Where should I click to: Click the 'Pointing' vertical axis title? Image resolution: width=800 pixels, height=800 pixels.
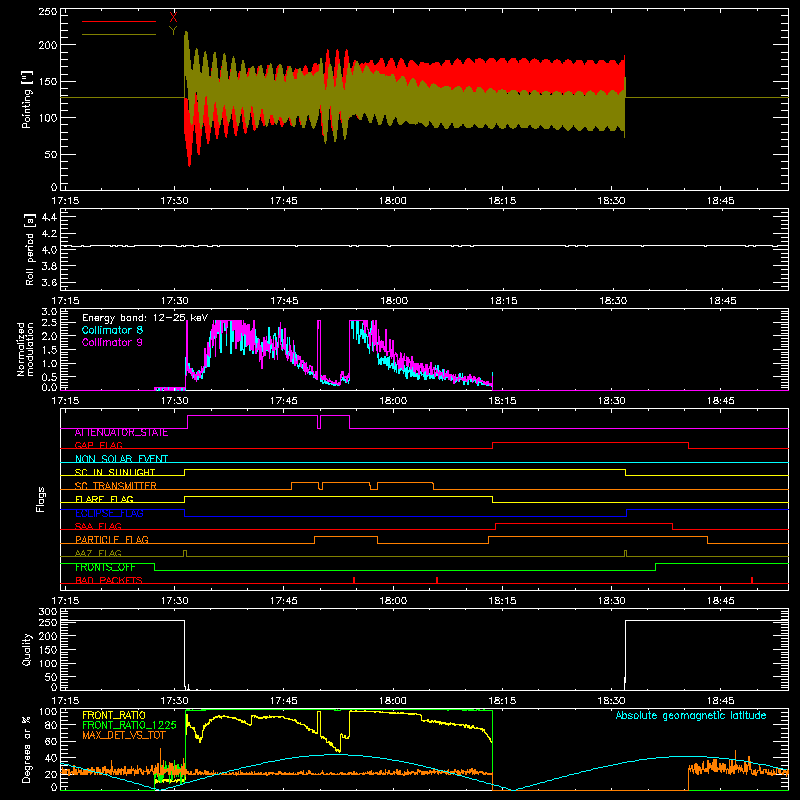point(27,100)
